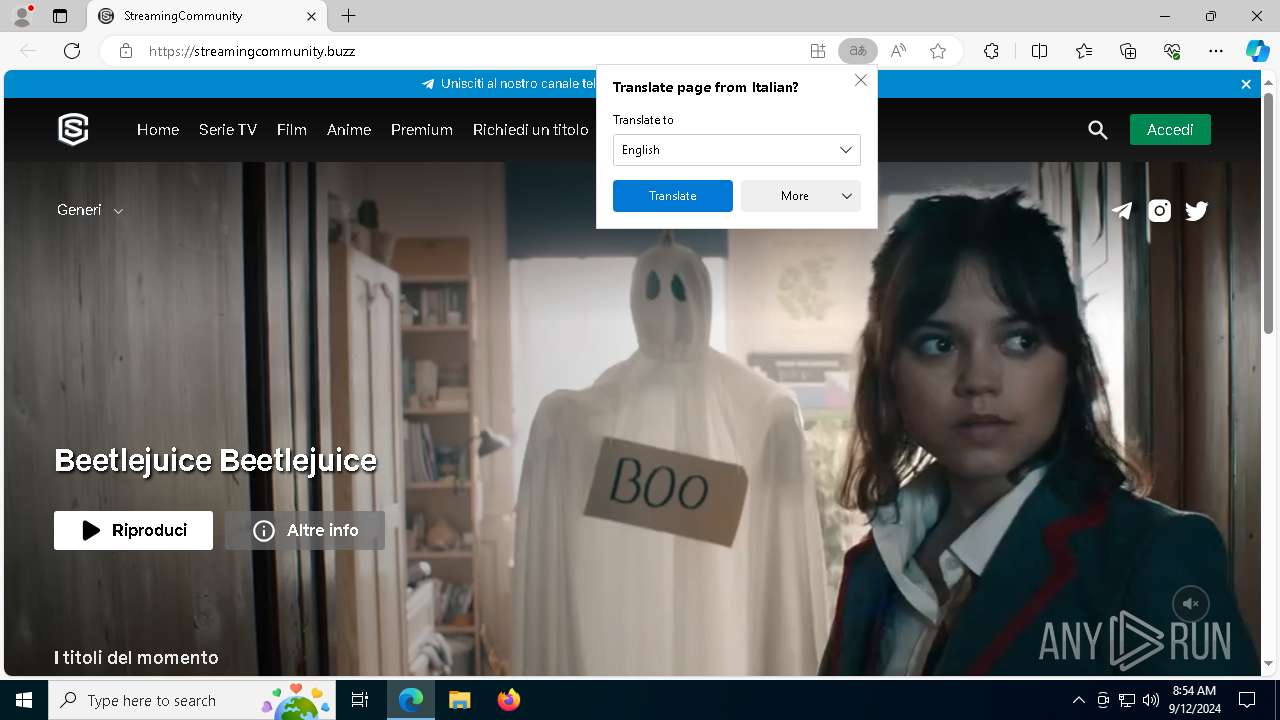Image resolution: width=1280 pixels, height=720 pixels.
Task: Open the Windows notification center icon
Action: (1247, 700)
